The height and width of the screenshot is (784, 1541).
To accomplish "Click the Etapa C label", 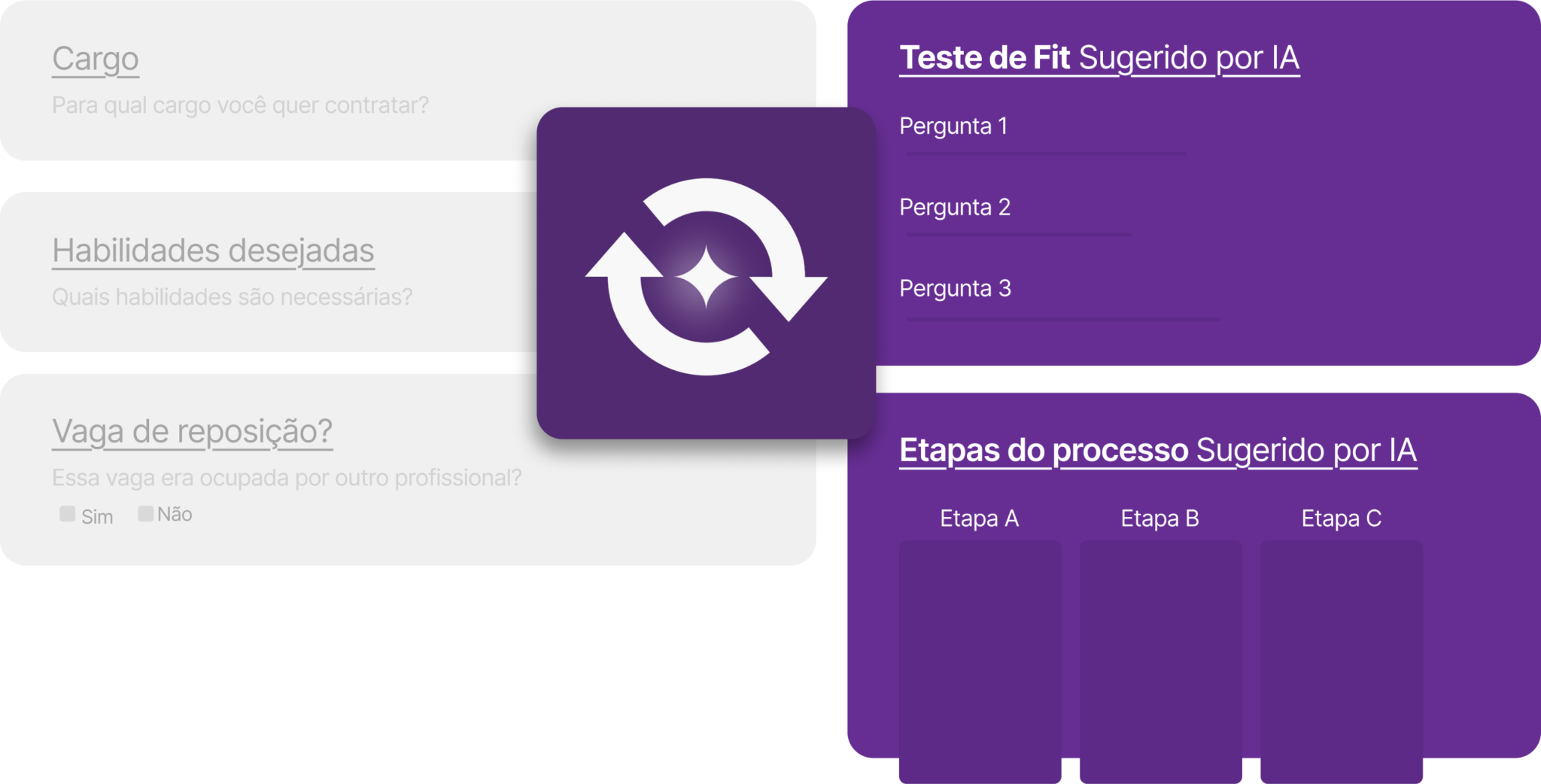I will (x=1342, y=518).
